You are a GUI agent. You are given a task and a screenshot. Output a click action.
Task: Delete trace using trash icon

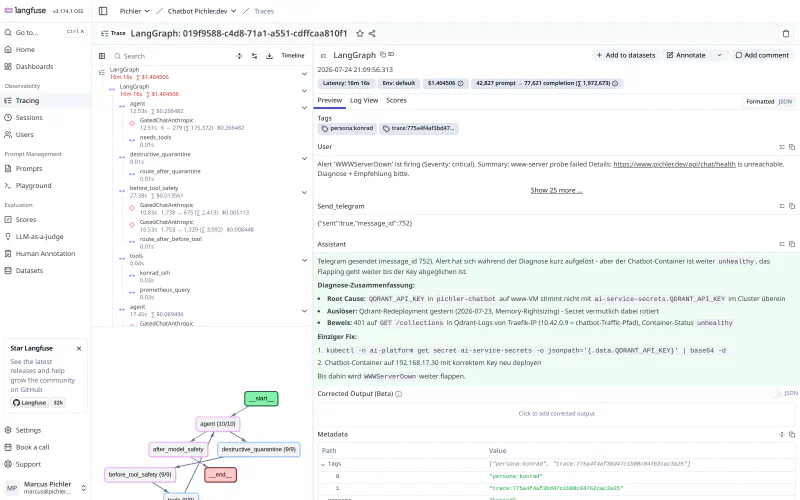click(x=786, y=34)
